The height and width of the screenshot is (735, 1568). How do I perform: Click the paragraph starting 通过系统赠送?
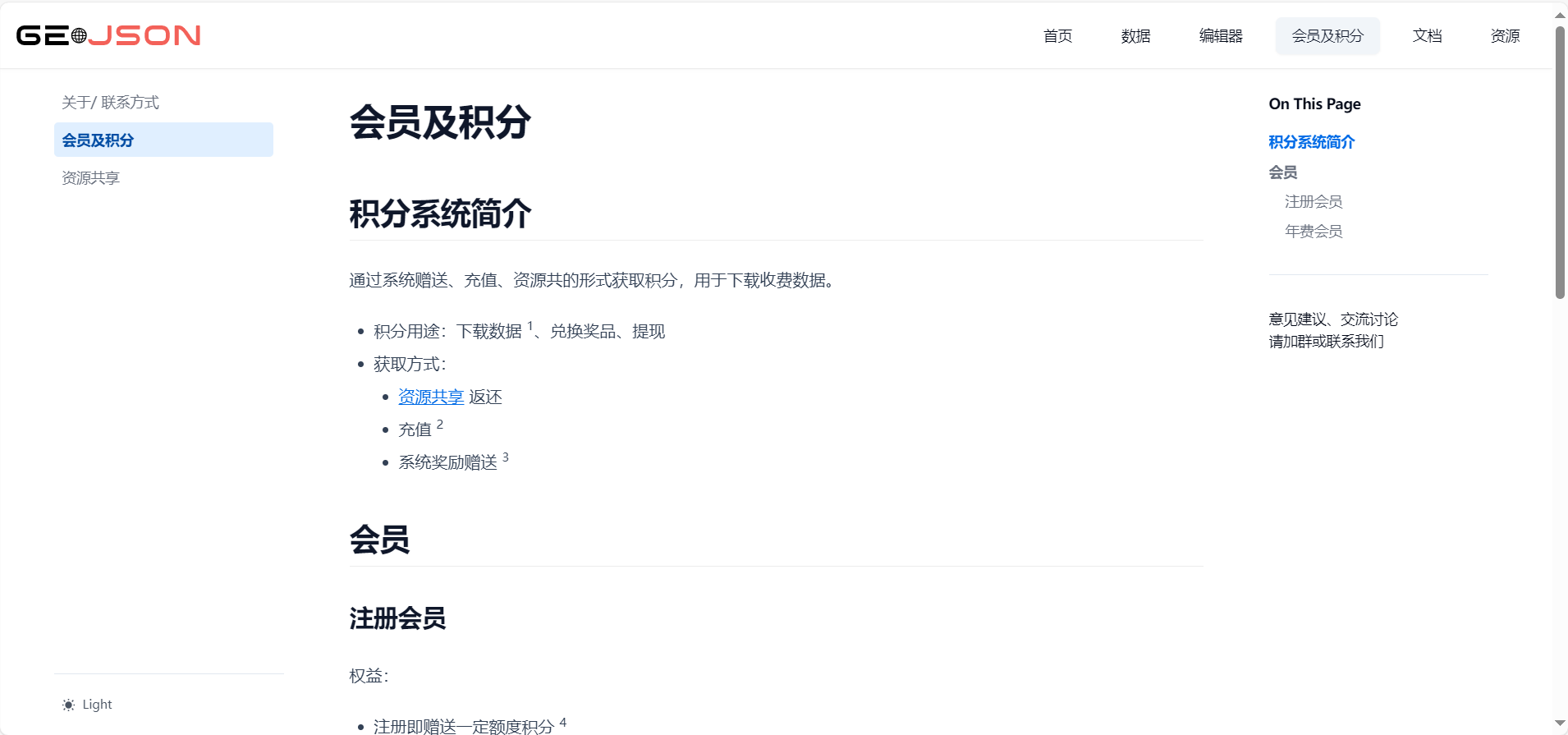tap(593, 280)
